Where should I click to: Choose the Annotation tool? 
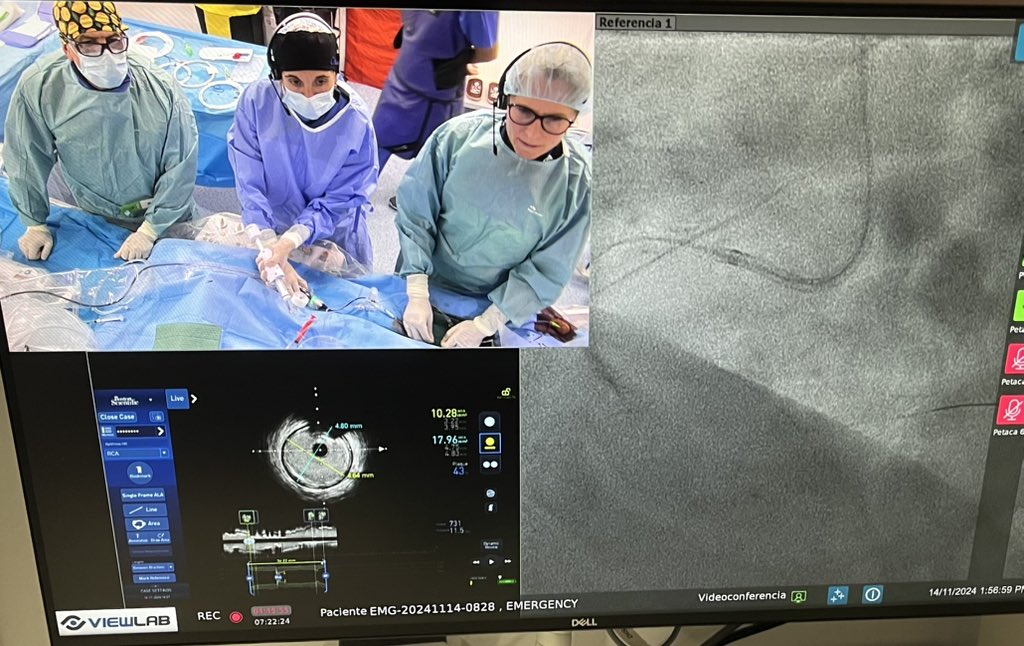pos(137,537)
